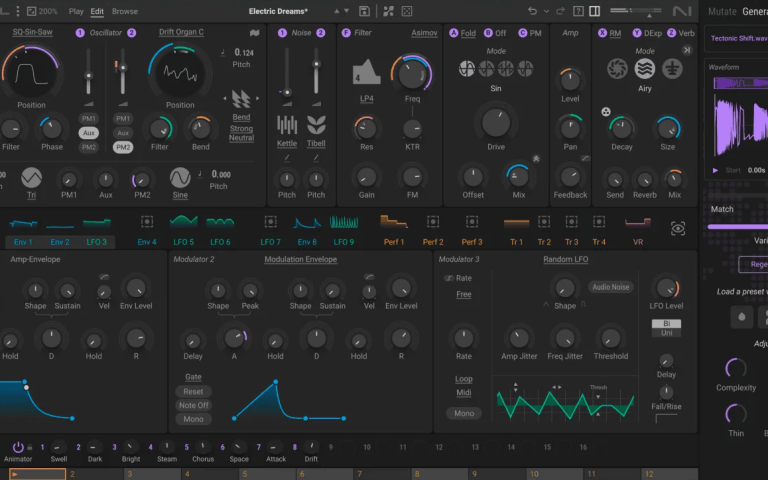Viewport: 768px width, 480px height.
Task: Toggle PM2 on oscillator 2
Action: [123, 147]
